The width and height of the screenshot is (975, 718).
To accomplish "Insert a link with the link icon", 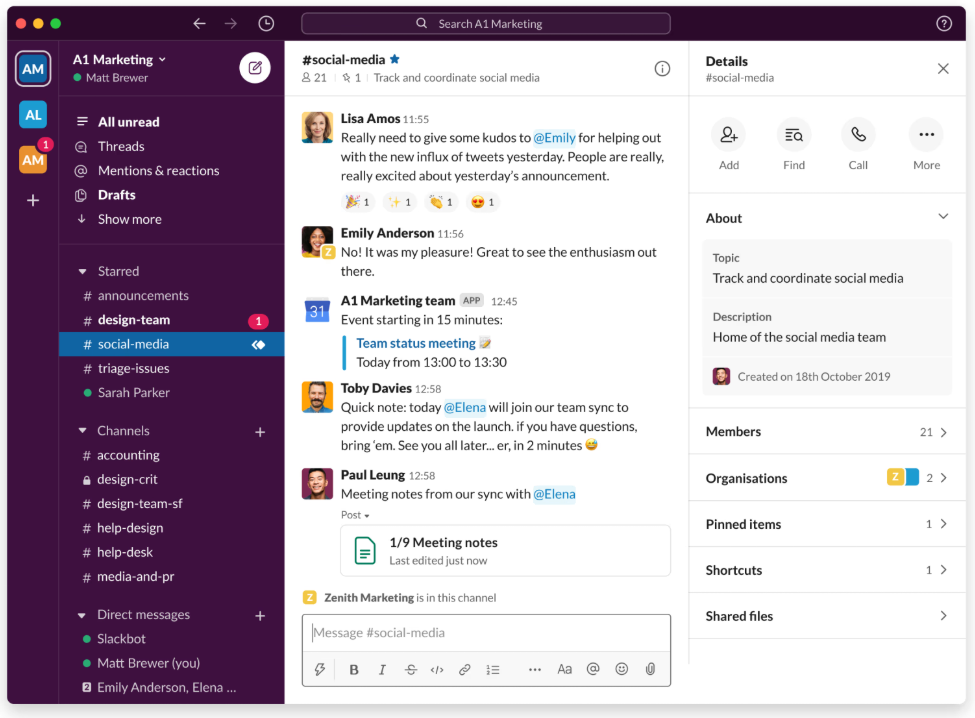I will point(464,670).
